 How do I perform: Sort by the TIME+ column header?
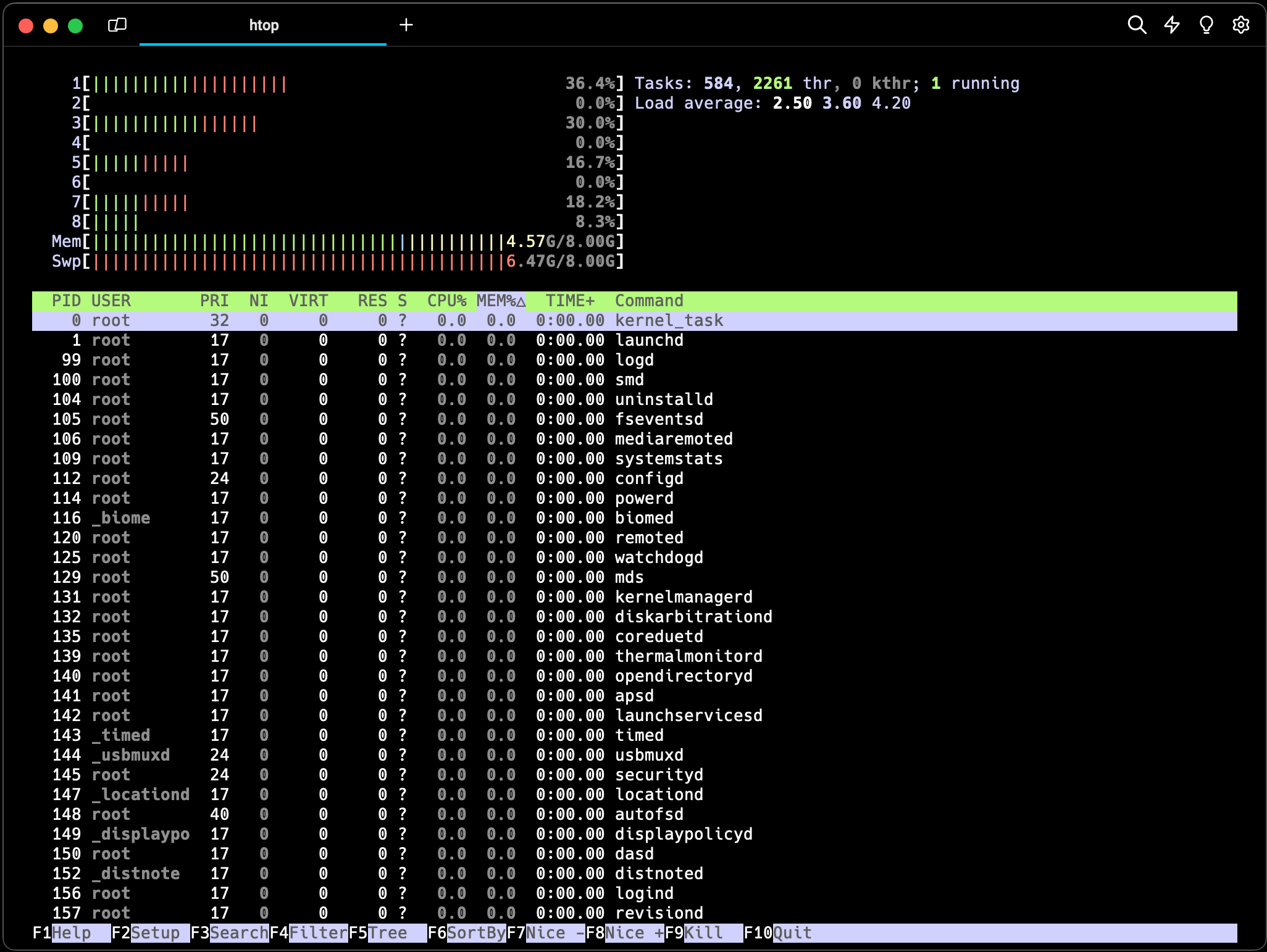tap(570, 301)
